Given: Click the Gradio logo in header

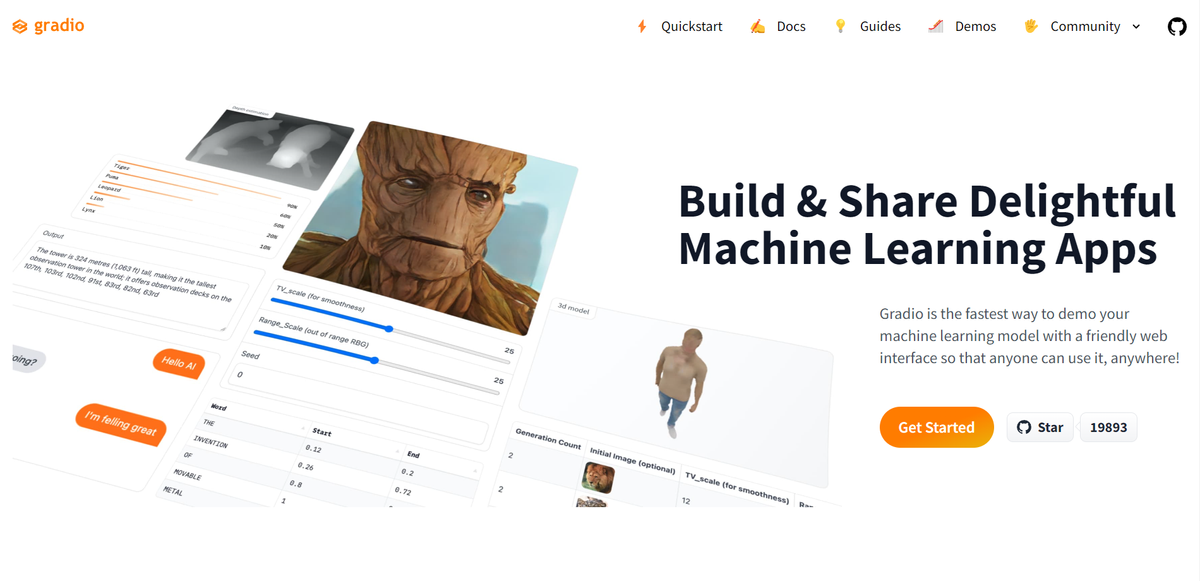Looking at the screenshot, I should (48, 26).
